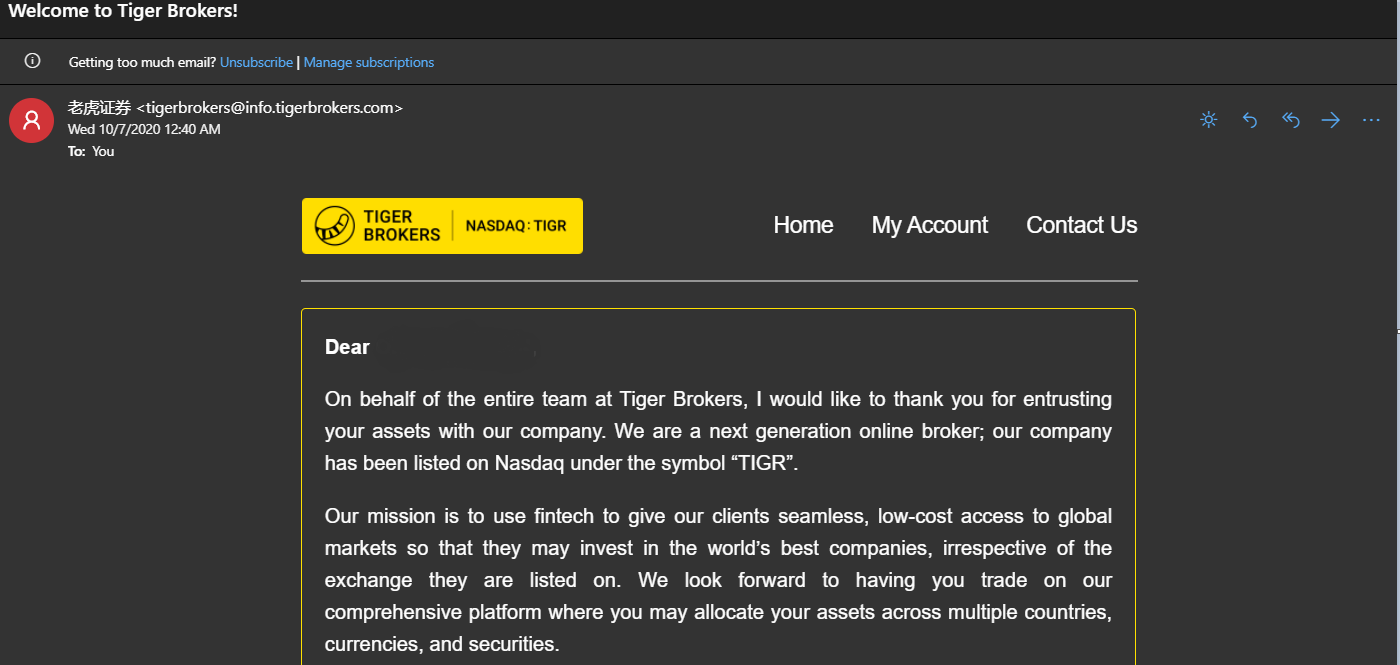Click the Wed 10/7/2020 timestamp

[144, 129]
